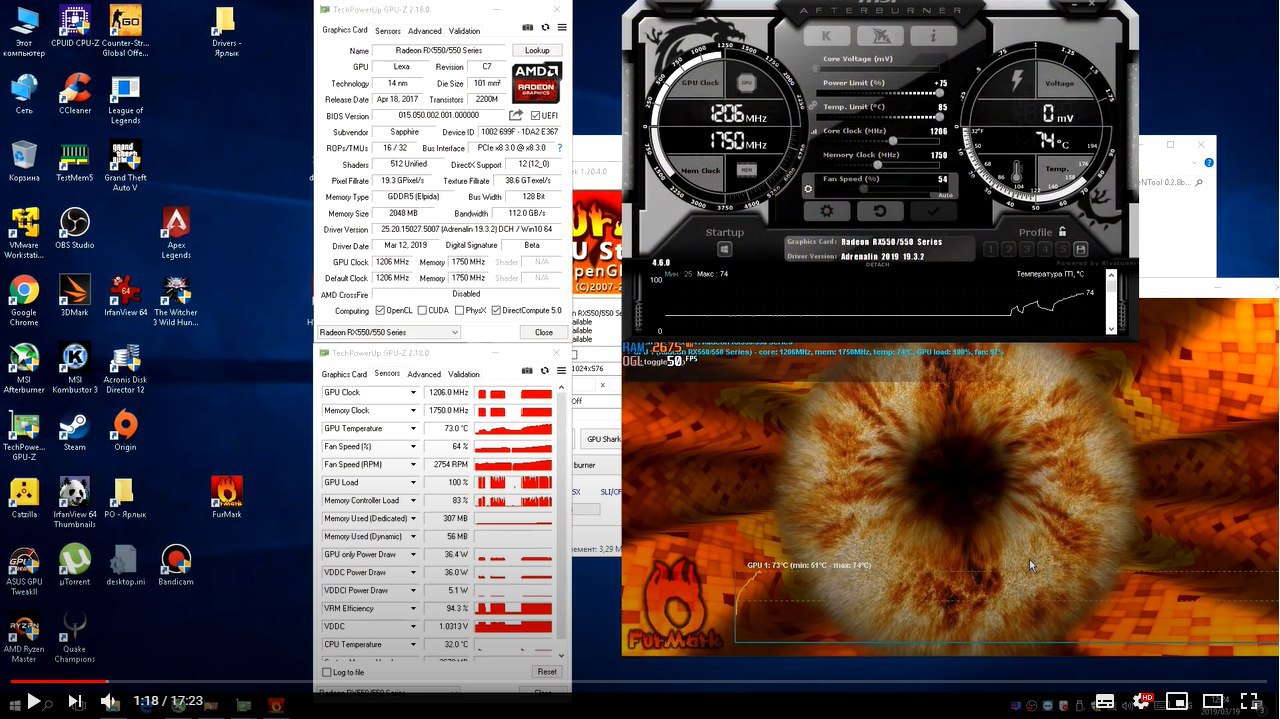Enable Log to file checkbox
This screenshot has width=1280, height=719.
[x=327, y=672]
